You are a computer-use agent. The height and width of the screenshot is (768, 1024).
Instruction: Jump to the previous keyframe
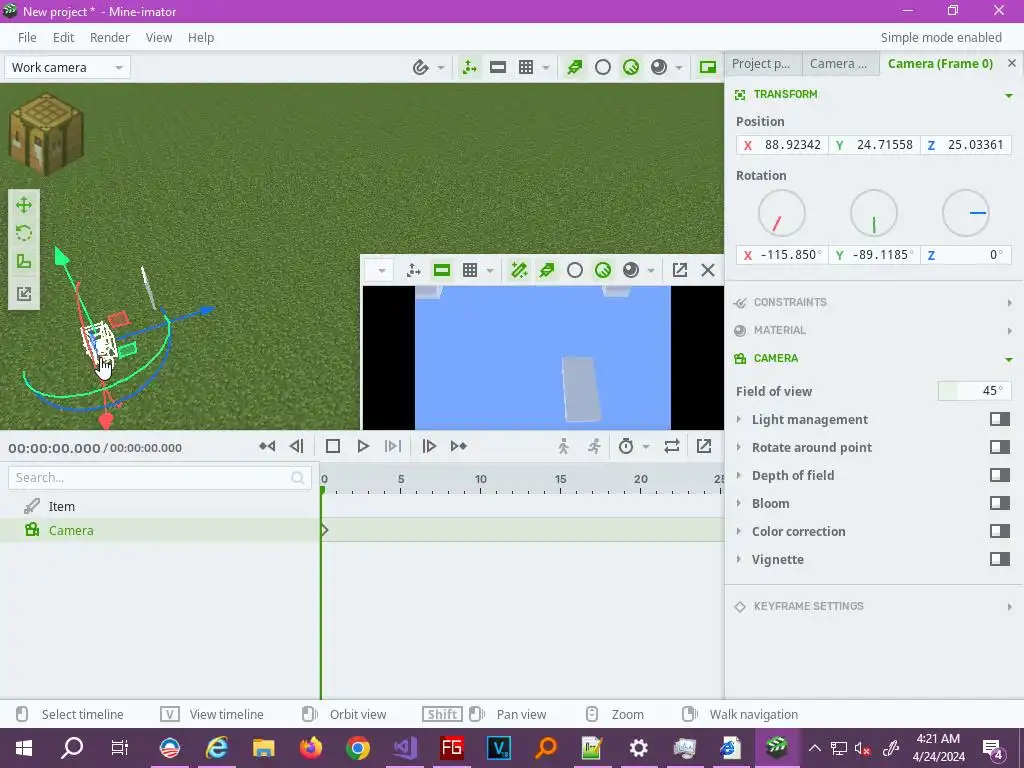click(267, 446)
